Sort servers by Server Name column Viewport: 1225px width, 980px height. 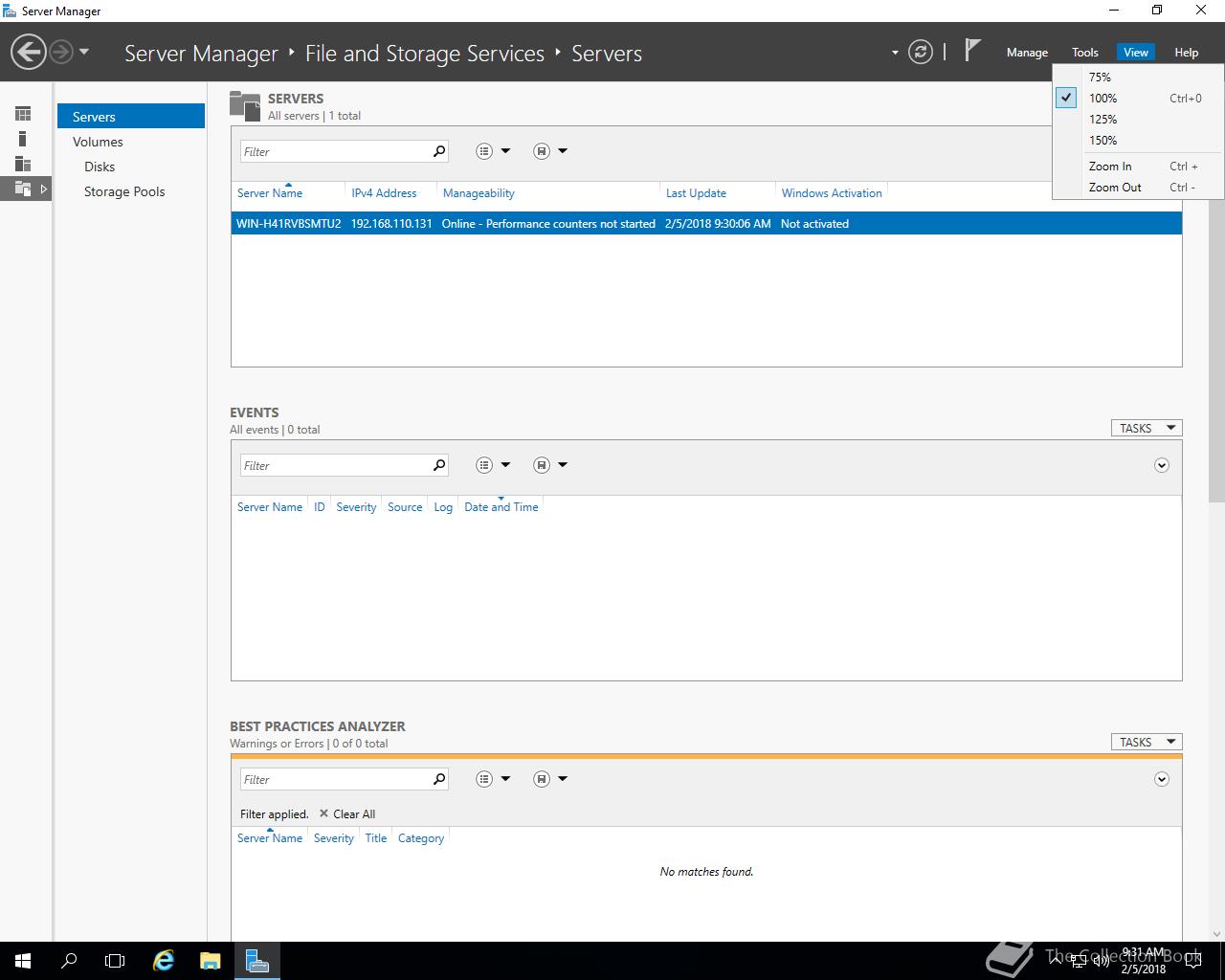(270, 192)
